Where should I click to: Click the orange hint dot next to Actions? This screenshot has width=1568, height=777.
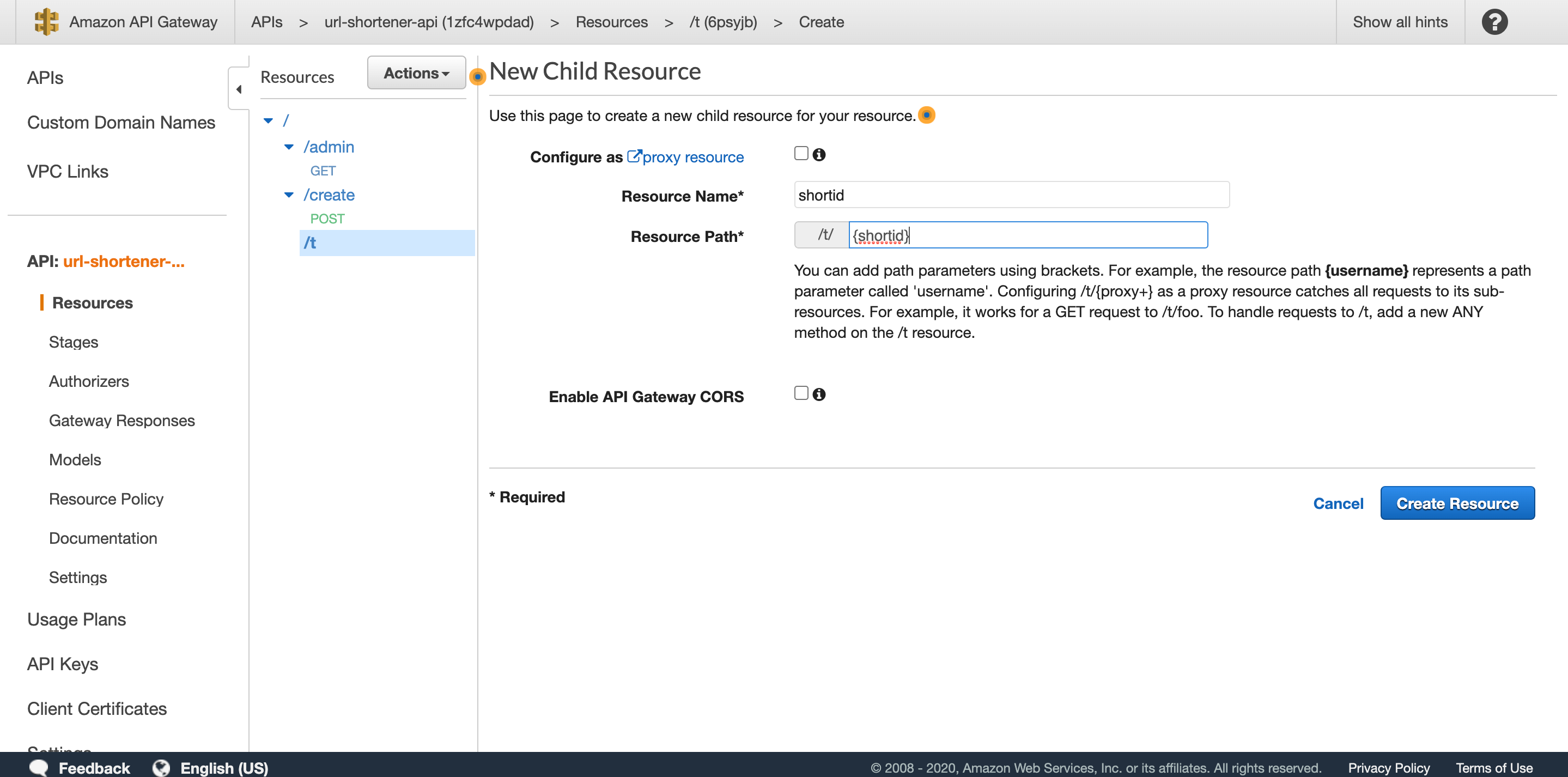point(478,77)
